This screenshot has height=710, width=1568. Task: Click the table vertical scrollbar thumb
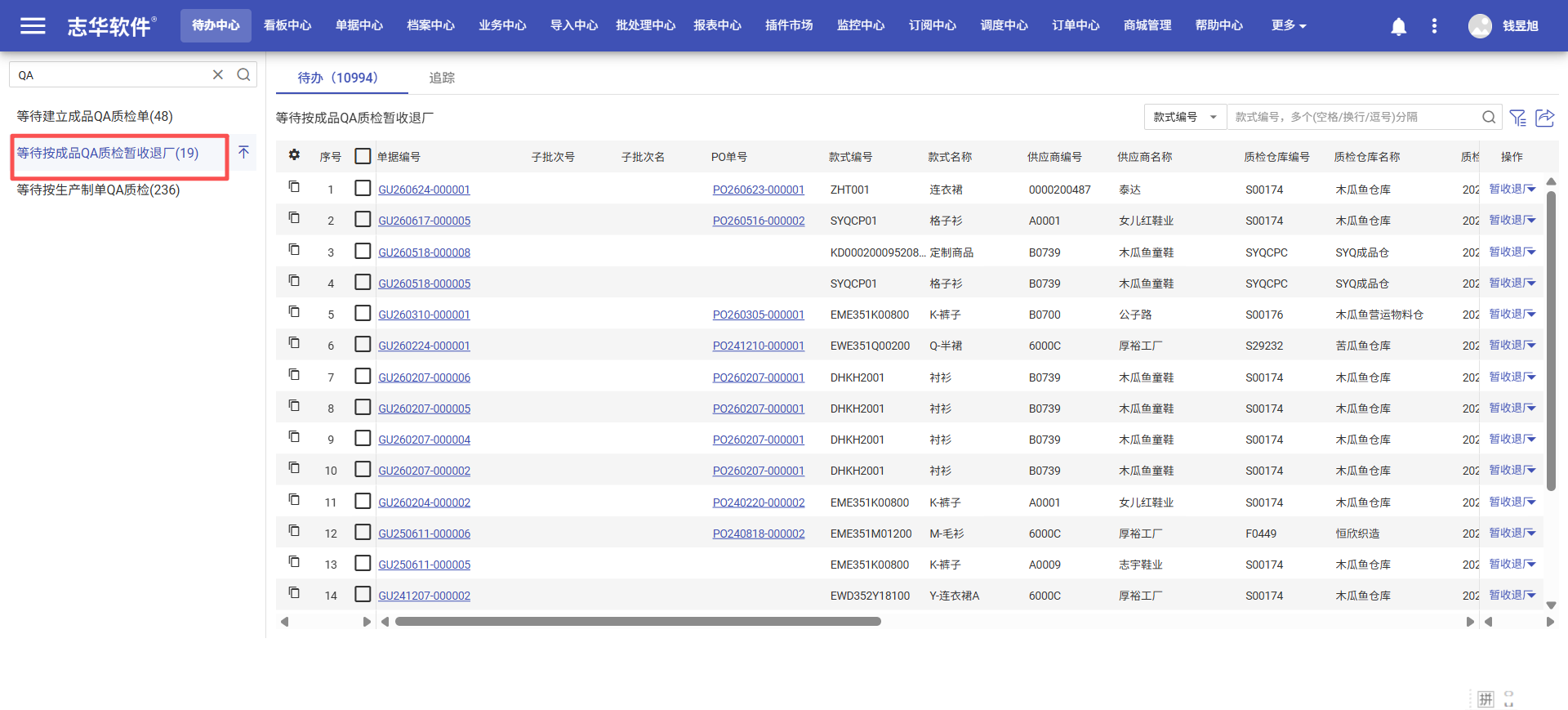click(x=1551, y=342)
